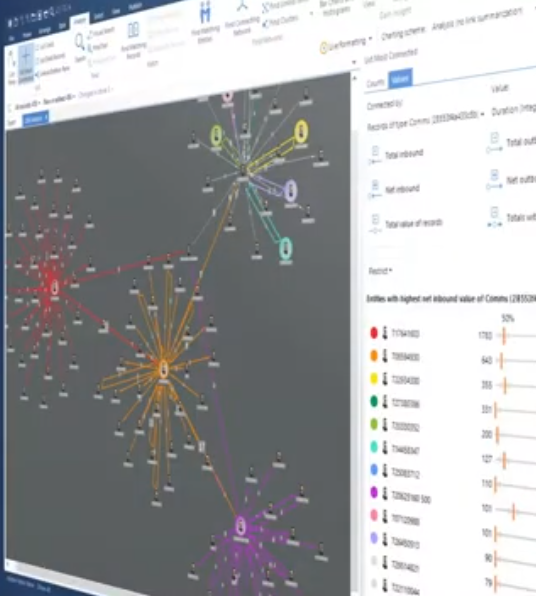536x596 pixels.
Task: Click the purple color swatch in entity list
Action: (x=374, y=493)
